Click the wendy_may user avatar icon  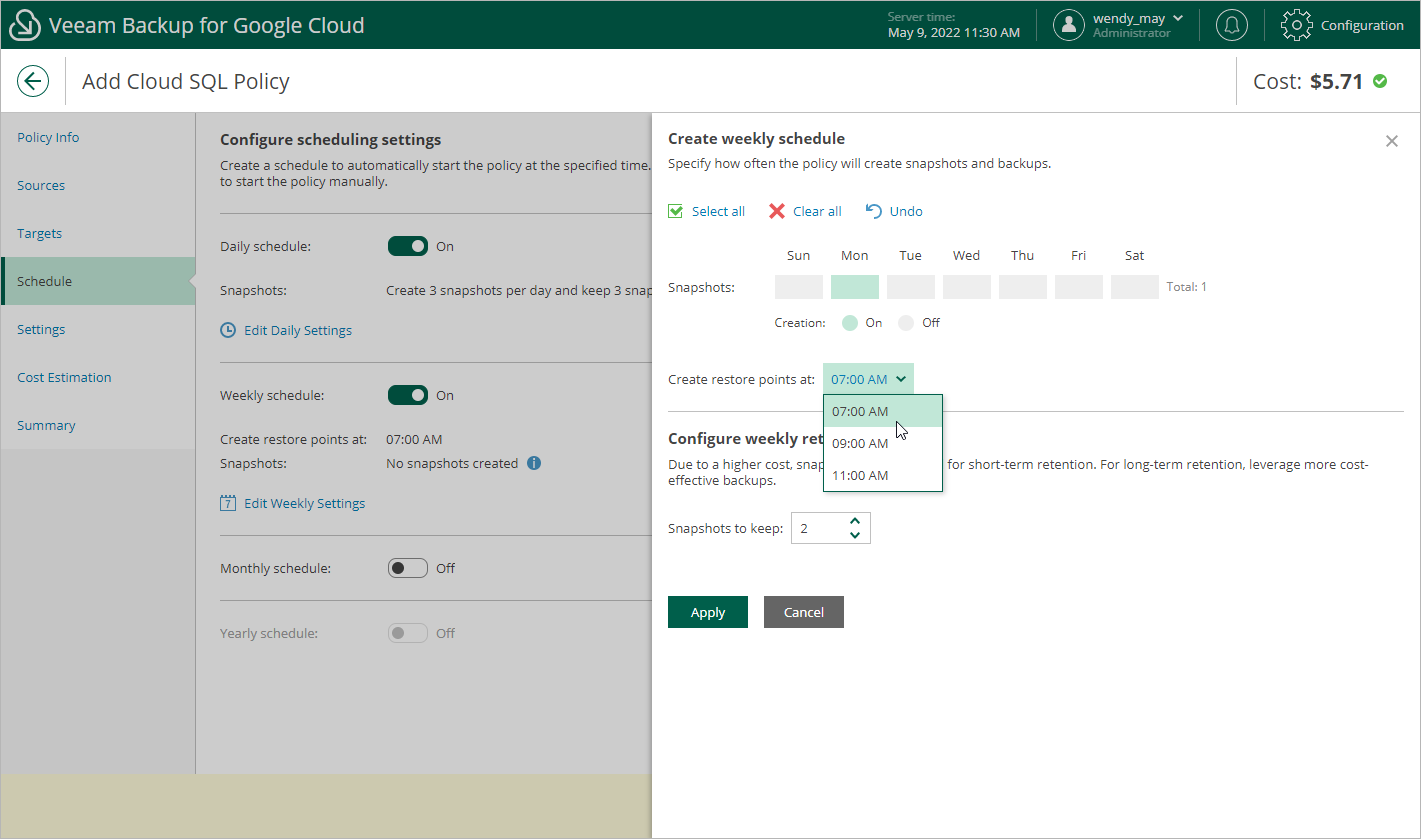coord(1069,25)
